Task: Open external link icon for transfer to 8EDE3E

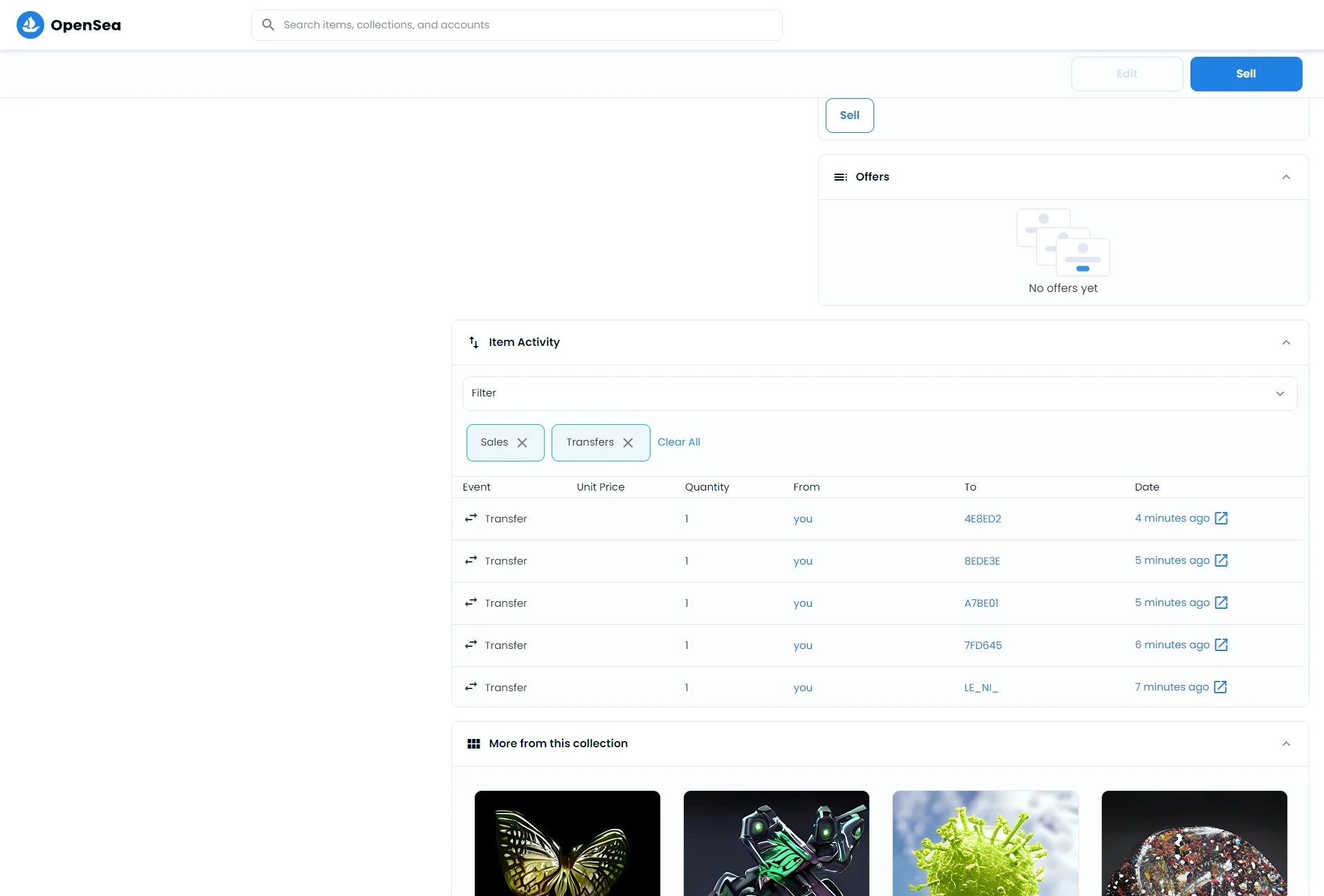Action: coord(1222,560)
